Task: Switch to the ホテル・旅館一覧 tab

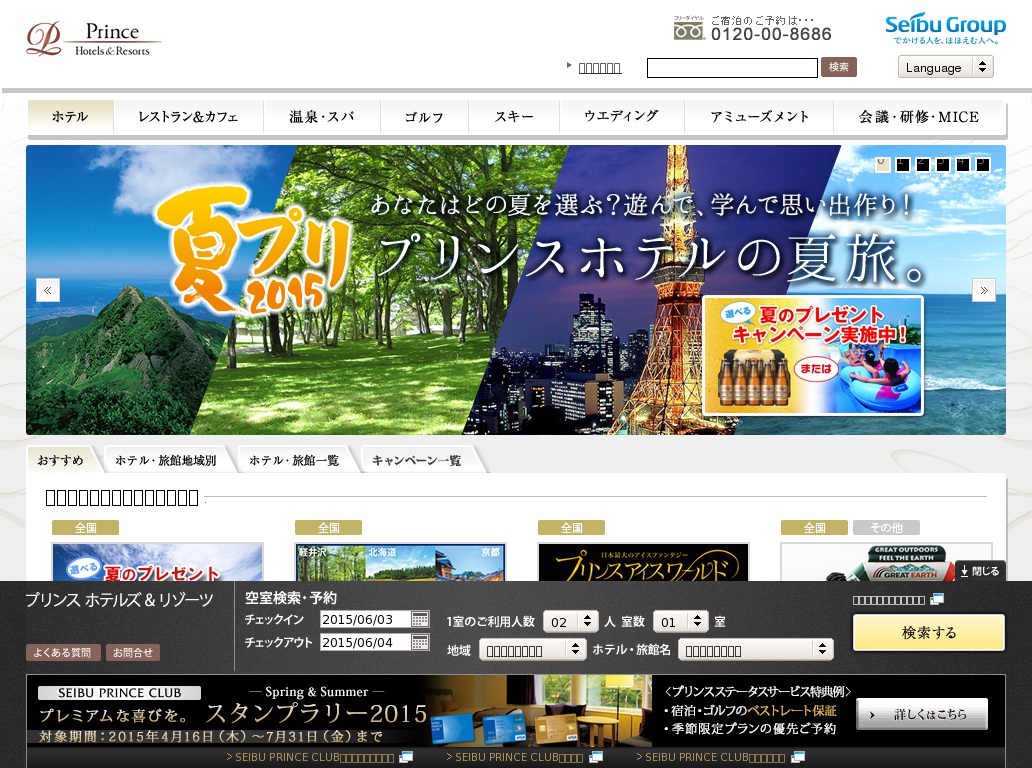Action: click(294, 460)
